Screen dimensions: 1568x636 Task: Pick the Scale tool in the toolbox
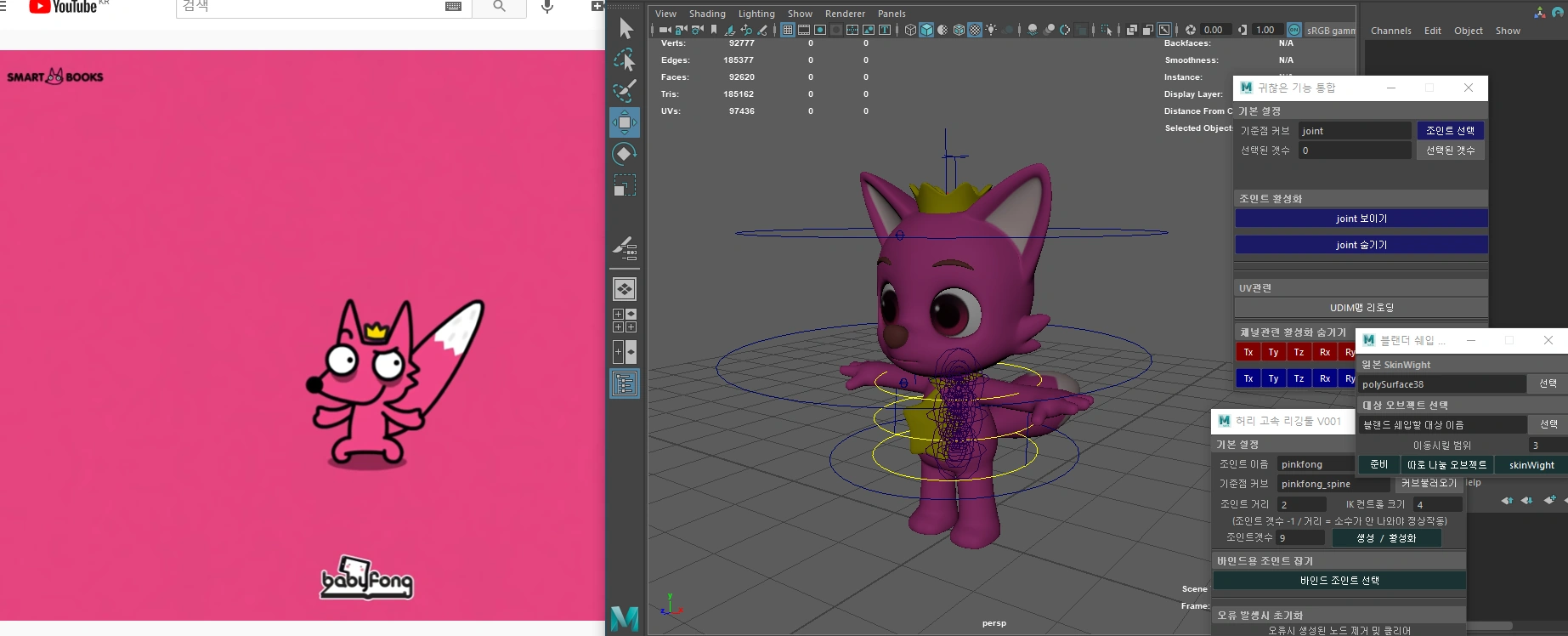tap(625, 185)
